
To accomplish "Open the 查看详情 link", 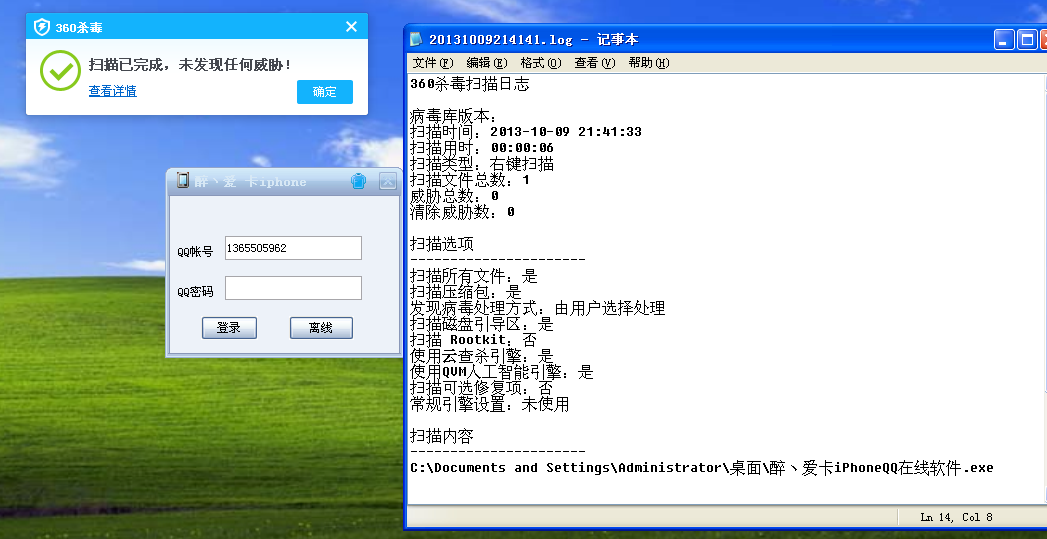I will point(113,91).
